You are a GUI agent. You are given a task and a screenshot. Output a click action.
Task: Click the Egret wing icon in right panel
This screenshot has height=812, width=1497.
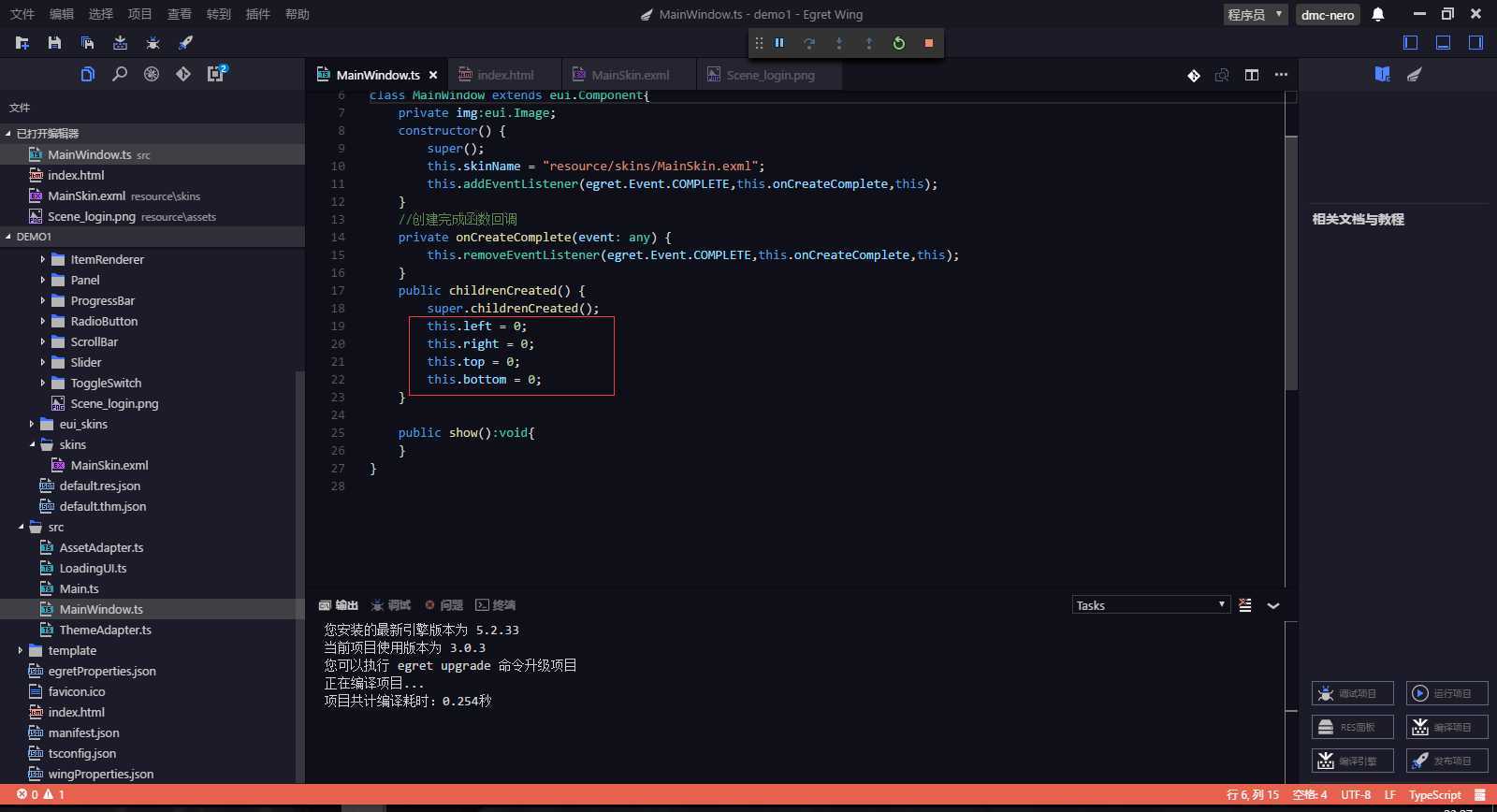pyautogui.click(x=1415, y=74)
